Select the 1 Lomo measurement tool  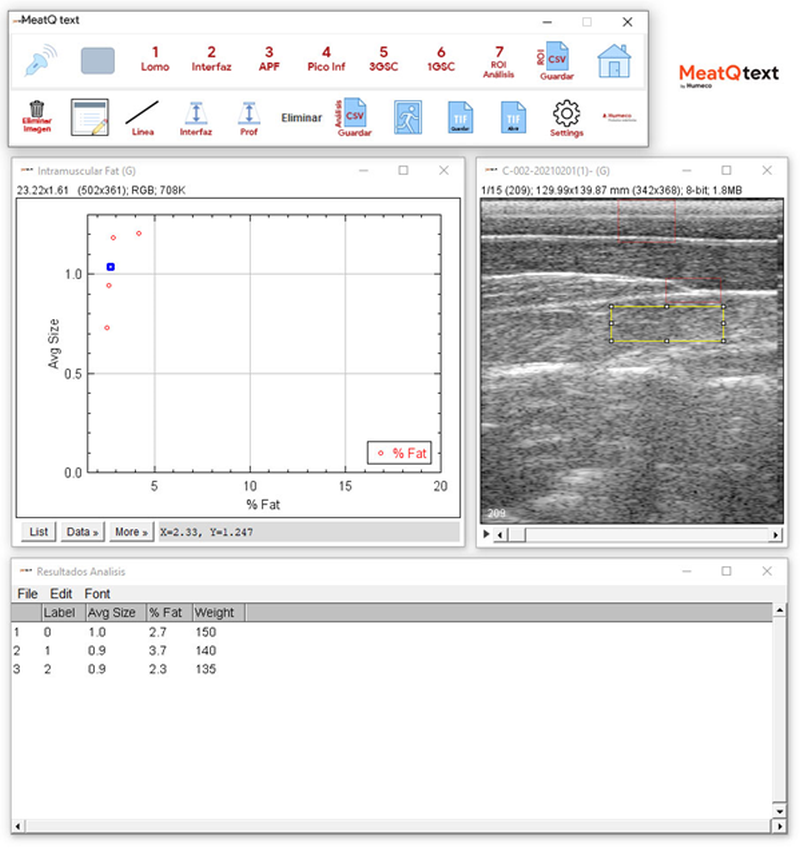pos(155,59)
